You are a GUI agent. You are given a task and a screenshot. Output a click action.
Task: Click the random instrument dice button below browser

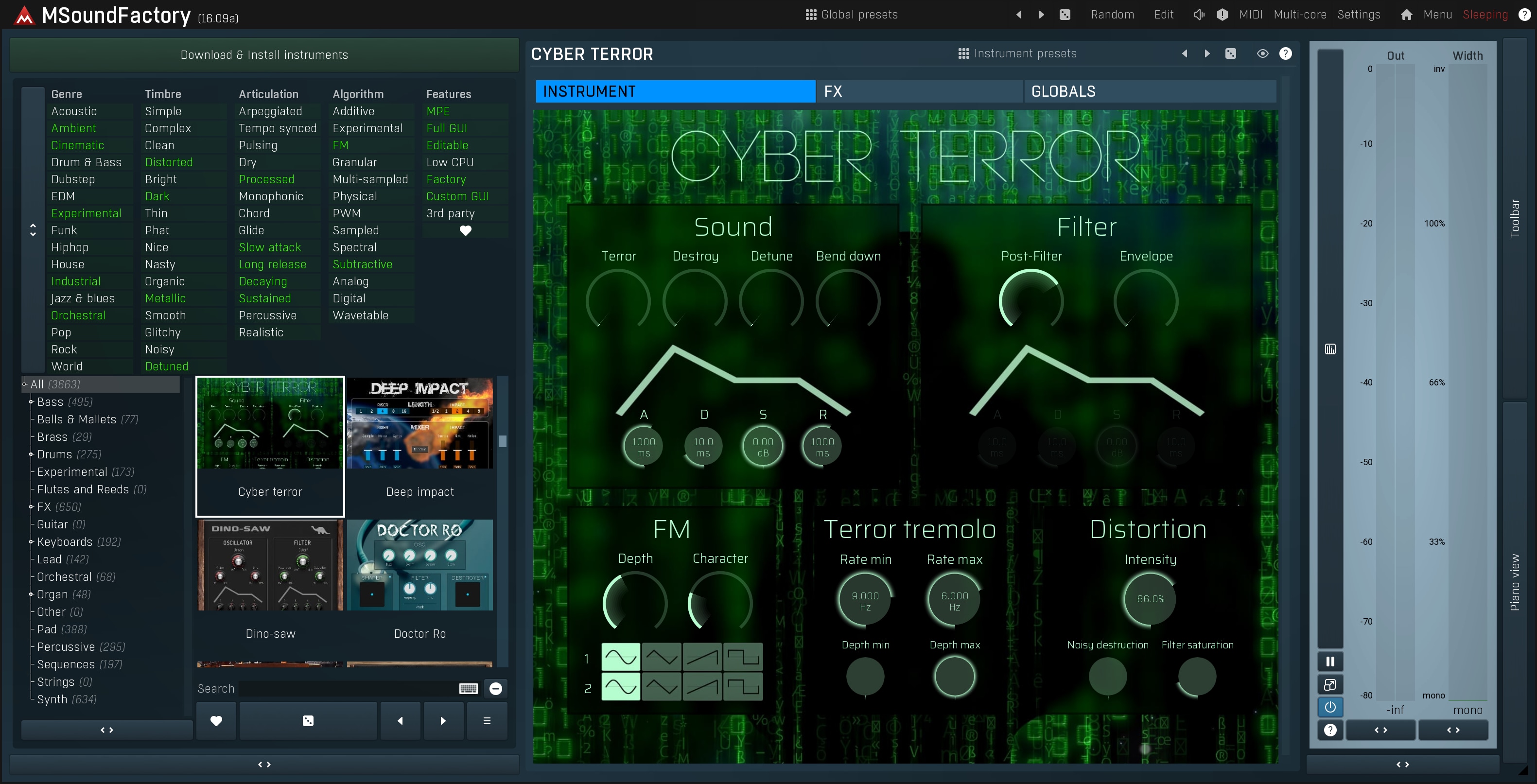click(308, 721)
